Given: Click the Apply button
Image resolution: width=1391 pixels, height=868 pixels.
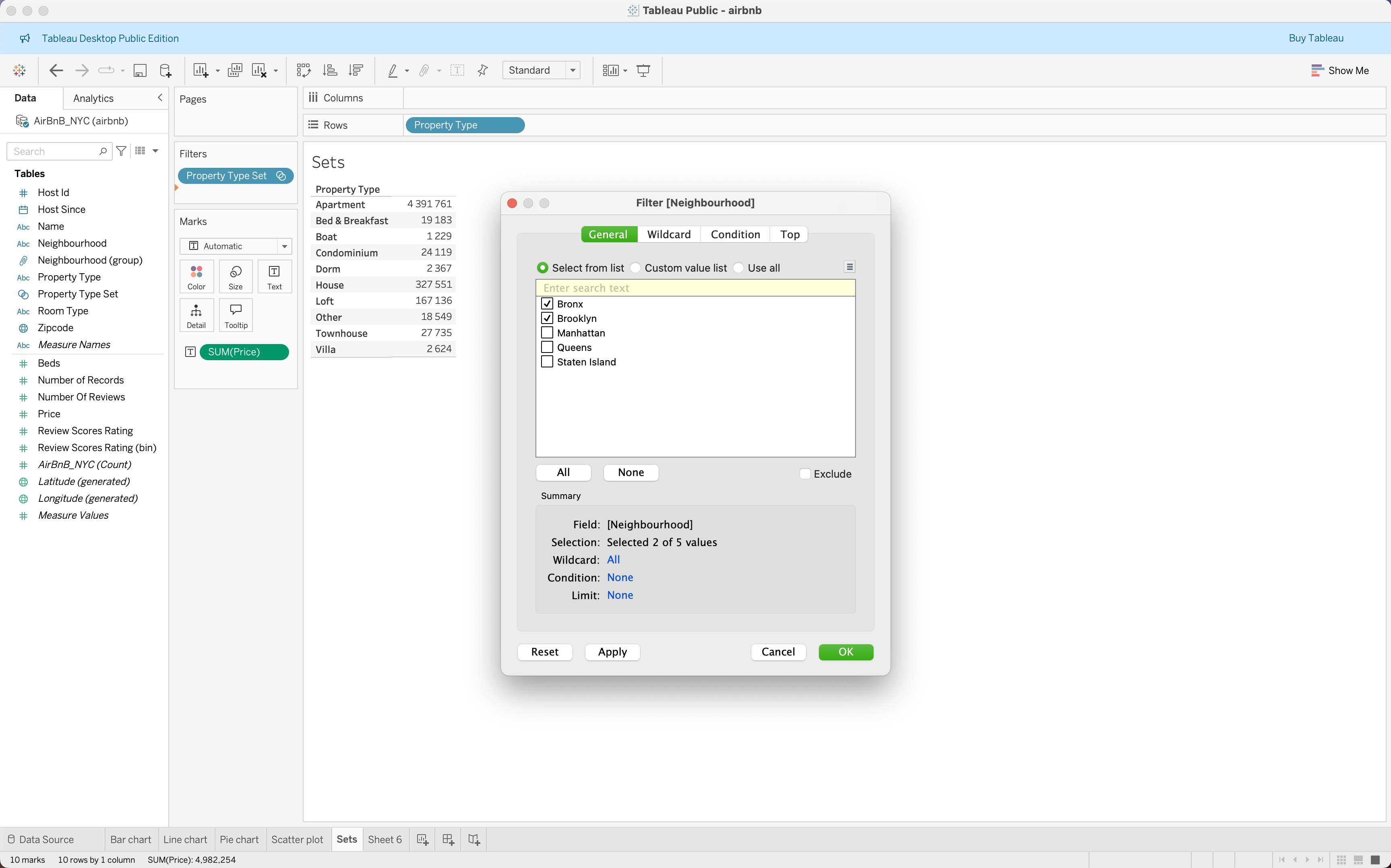Looking at the screenshot, I should pos(612,652).
